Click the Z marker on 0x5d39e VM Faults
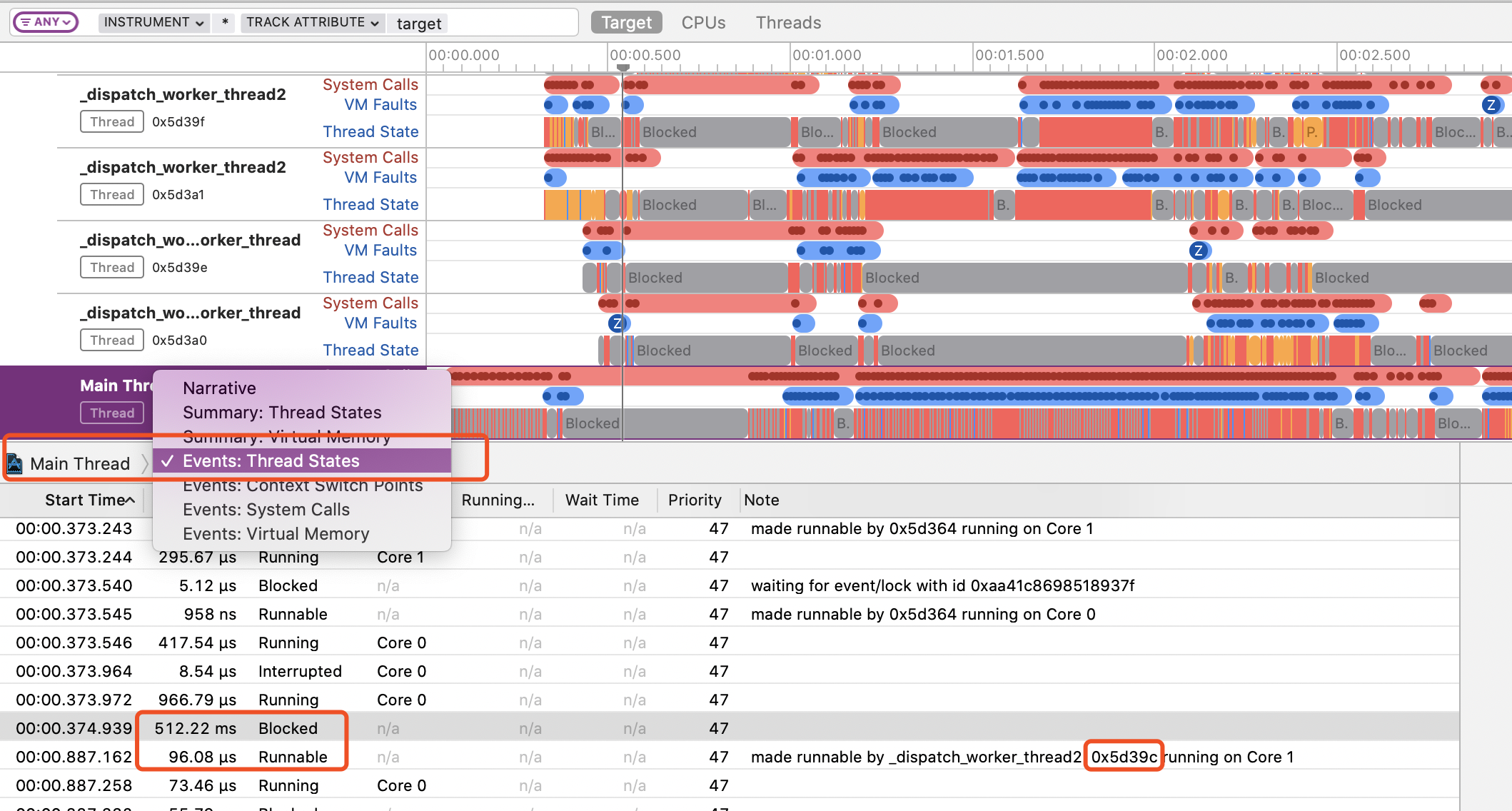The height and width of the screenshot is (811, 1512). (x=1199, y=251)
